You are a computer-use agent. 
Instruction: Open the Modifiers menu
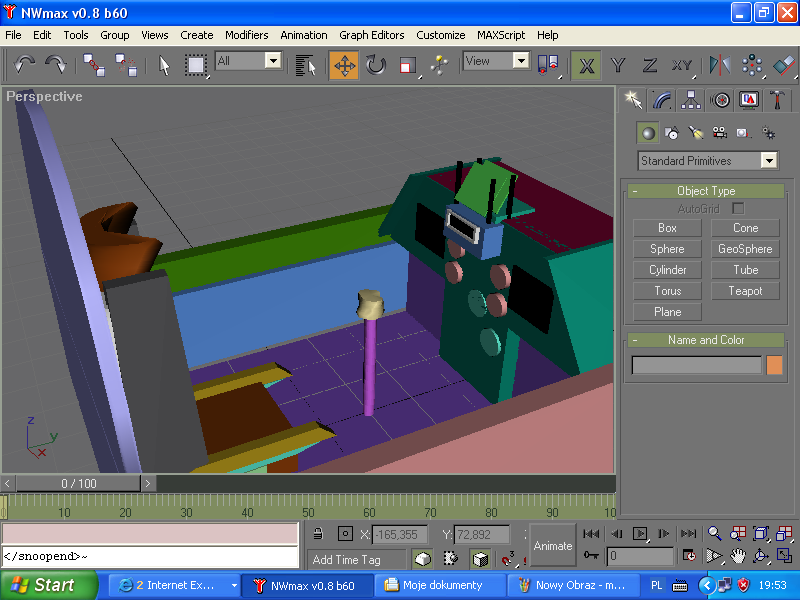click(x=246, y=35)
